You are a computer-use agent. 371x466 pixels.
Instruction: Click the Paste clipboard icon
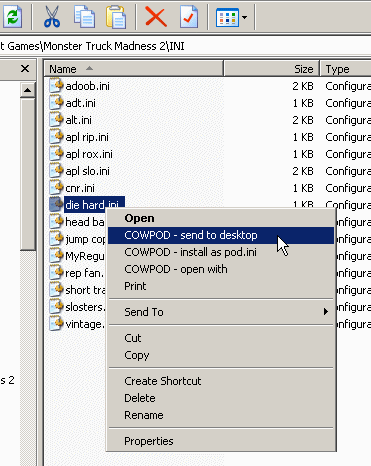(116, 17)
